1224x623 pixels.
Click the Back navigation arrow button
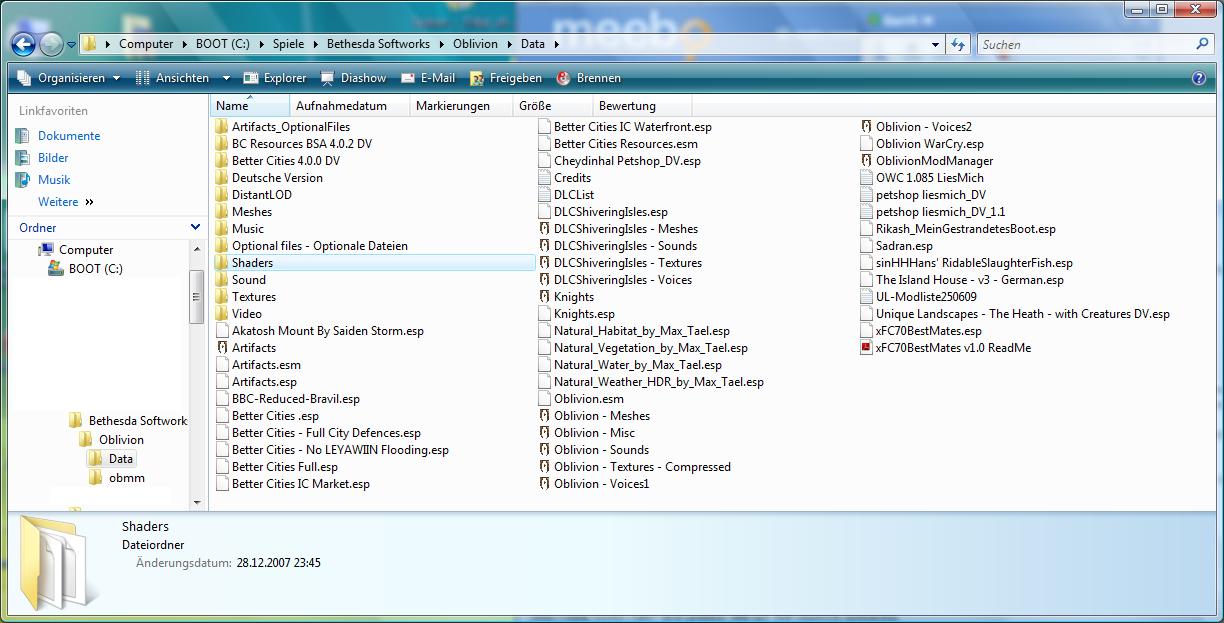point(24,44)
